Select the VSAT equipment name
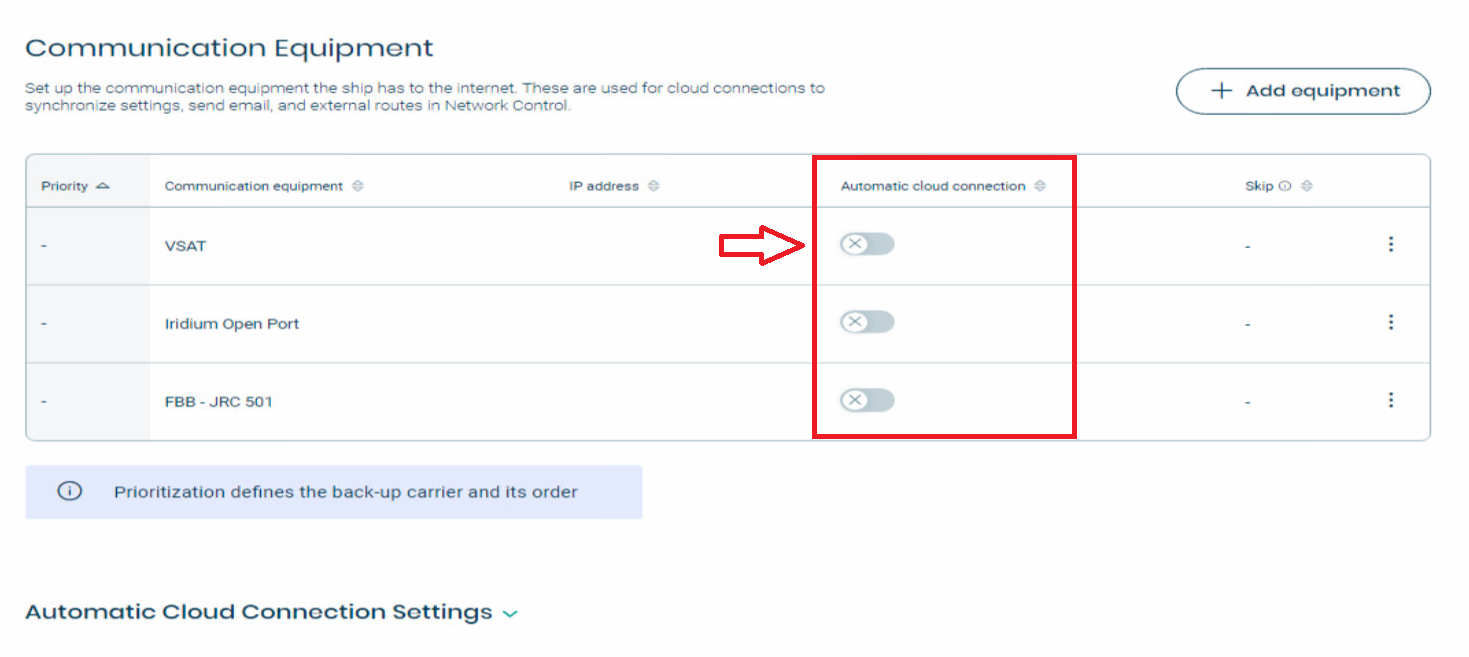Screen dimensions: 1469x657 tap(186, 246)
